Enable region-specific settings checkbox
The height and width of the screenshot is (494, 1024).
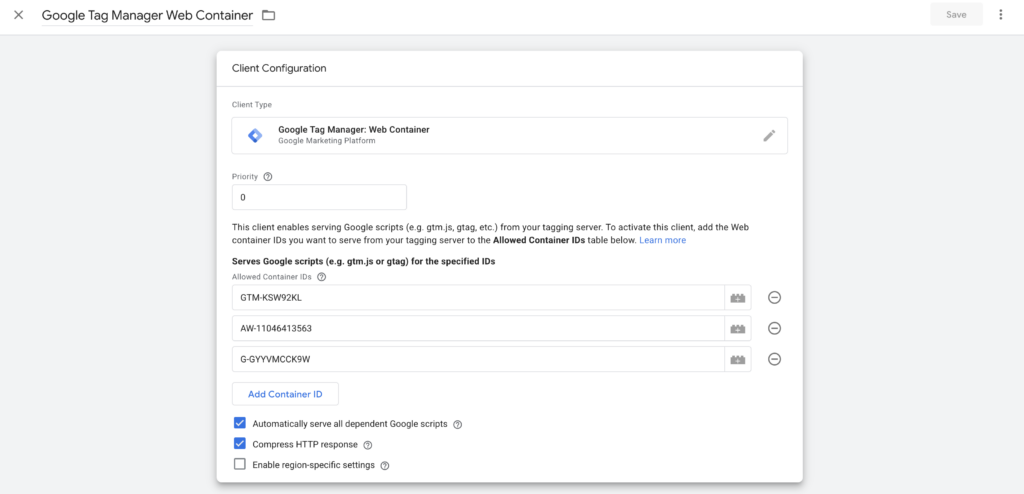240,465
